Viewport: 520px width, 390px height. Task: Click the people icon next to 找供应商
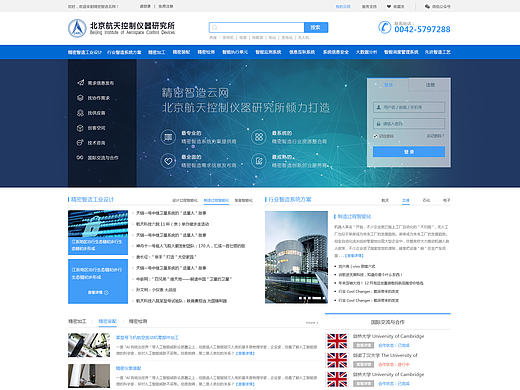point(80,113)
